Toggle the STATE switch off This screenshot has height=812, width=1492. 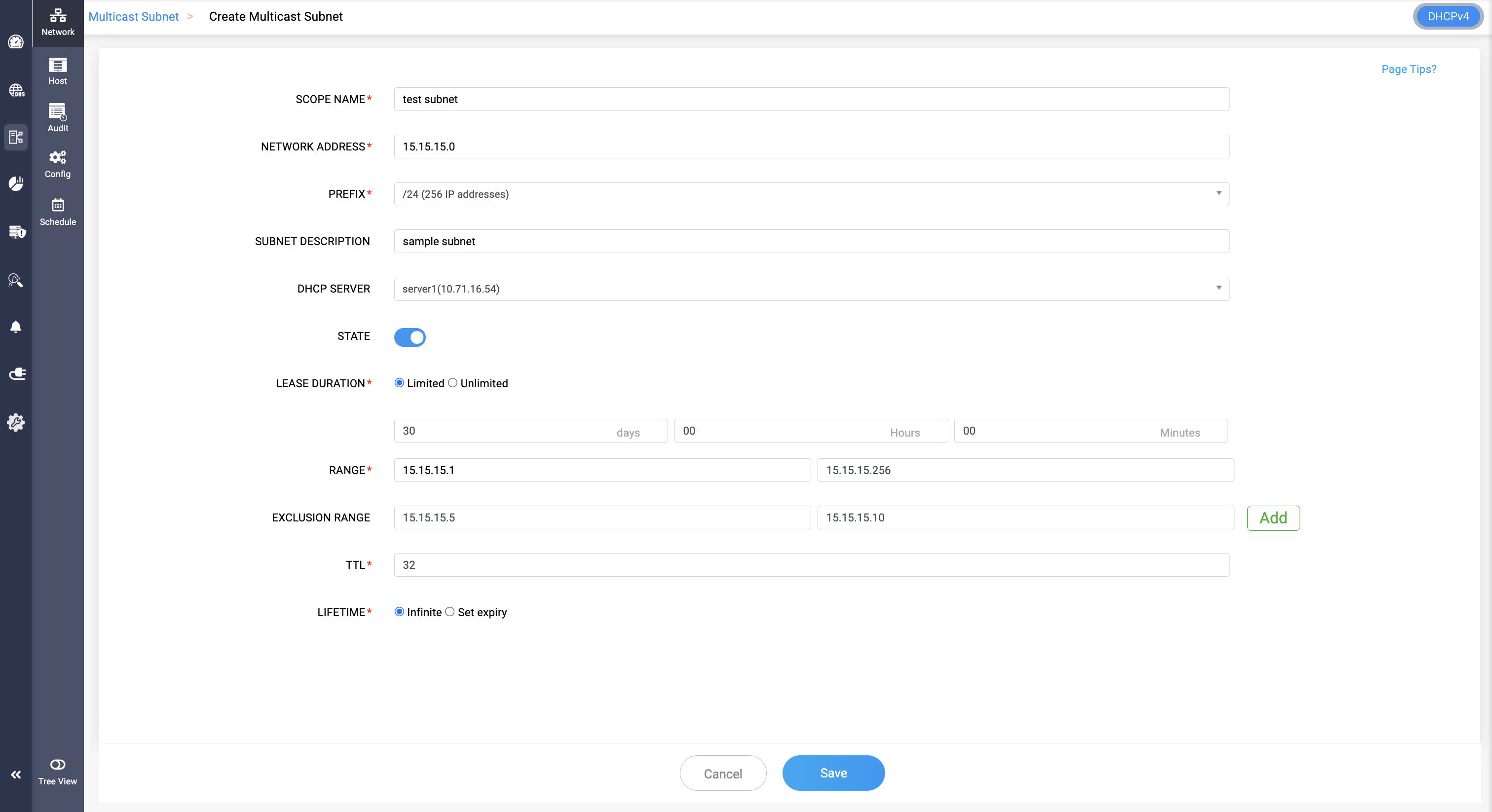click(410, 337)
